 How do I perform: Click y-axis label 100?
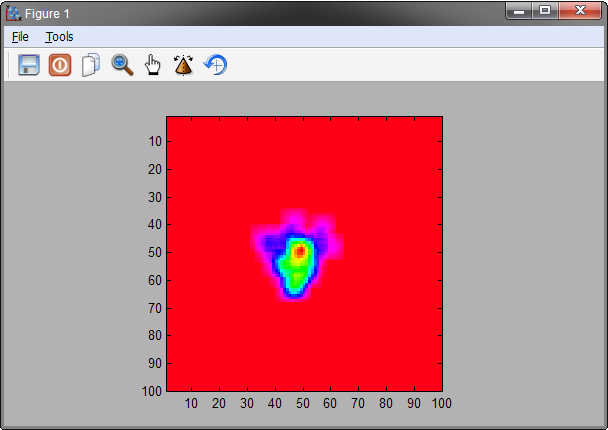(x=152, y=391)
